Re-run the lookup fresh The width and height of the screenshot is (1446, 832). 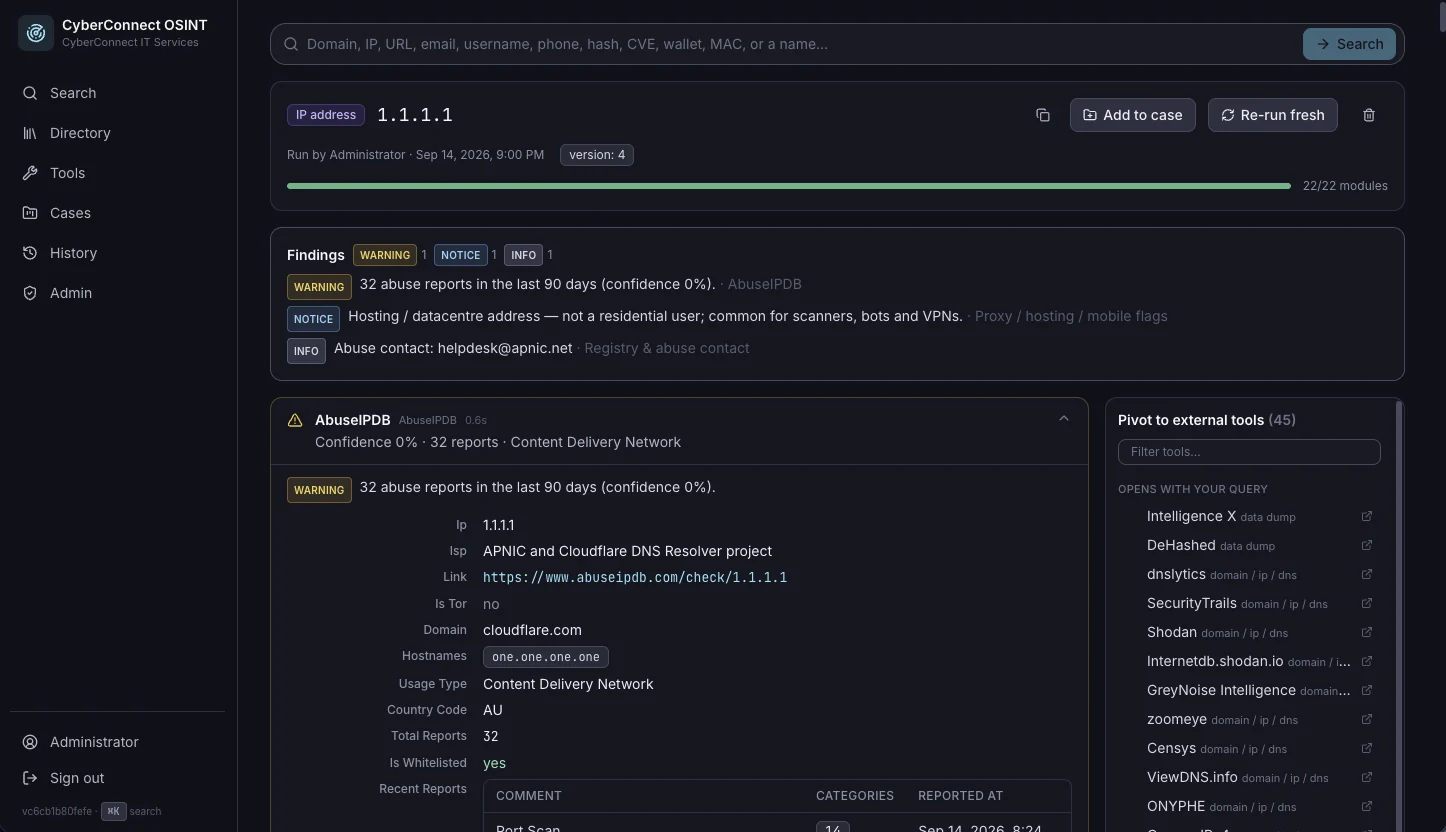pos(1272,115)
